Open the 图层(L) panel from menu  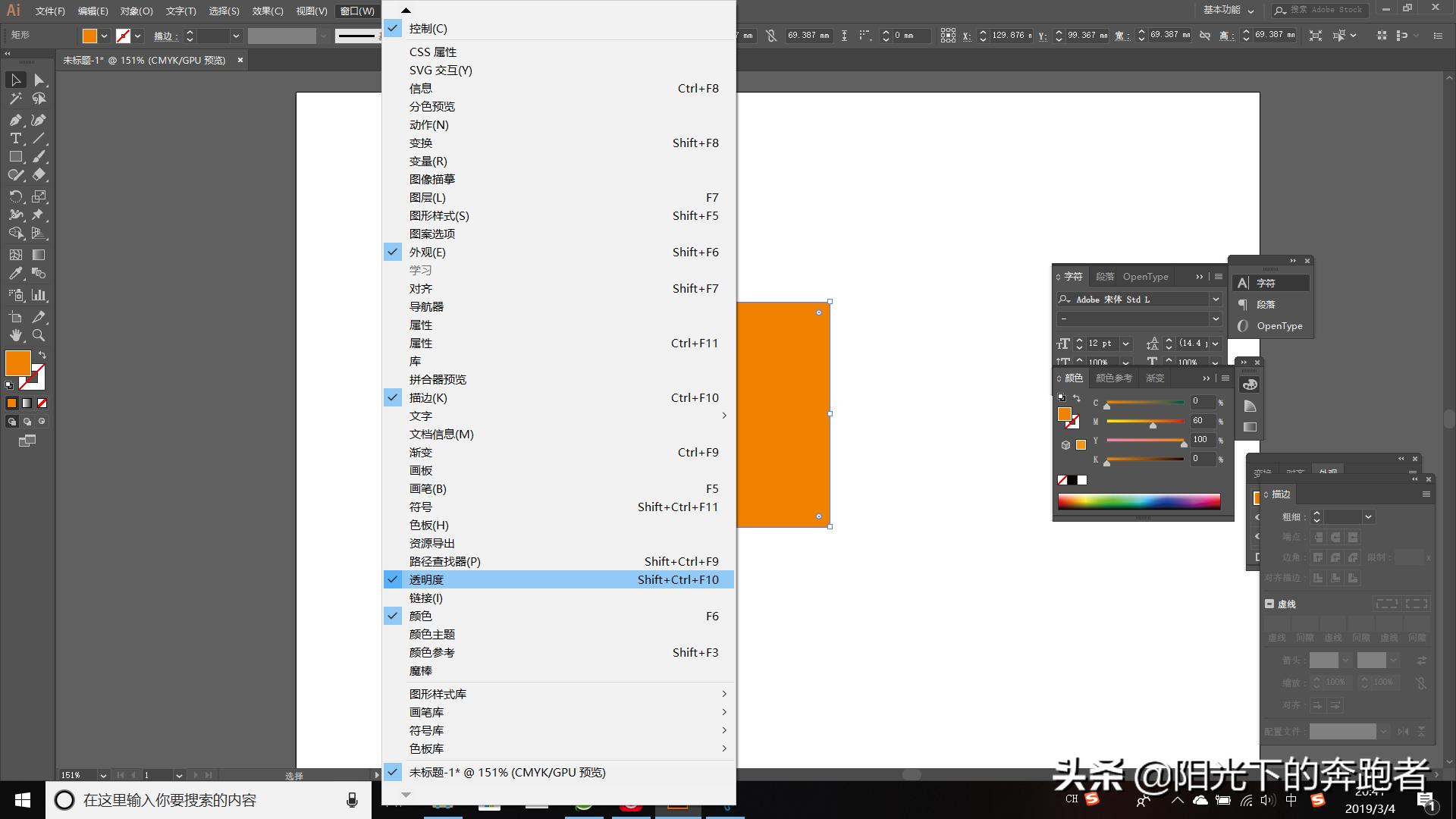(x=427, y=197)
